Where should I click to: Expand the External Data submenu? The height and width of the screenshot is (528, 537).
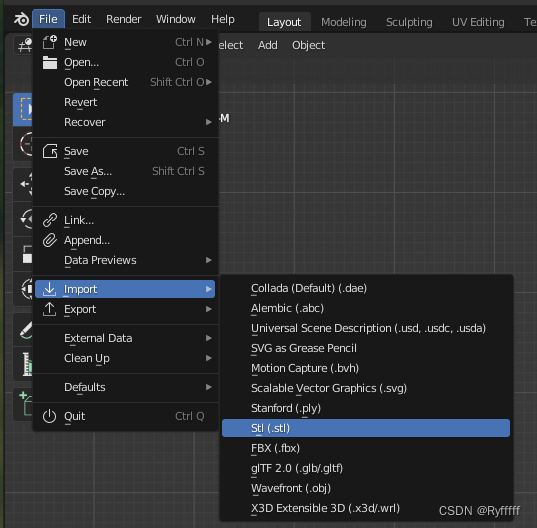pyautogui.click(x=125, y=338)
